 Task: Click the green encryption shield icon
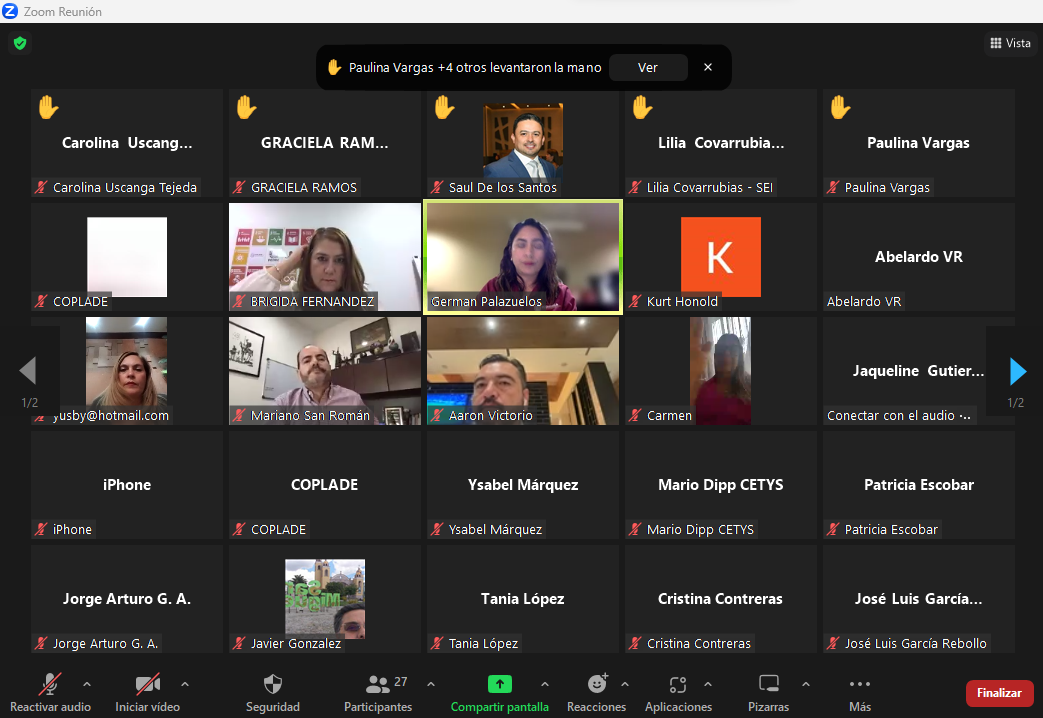19,43
